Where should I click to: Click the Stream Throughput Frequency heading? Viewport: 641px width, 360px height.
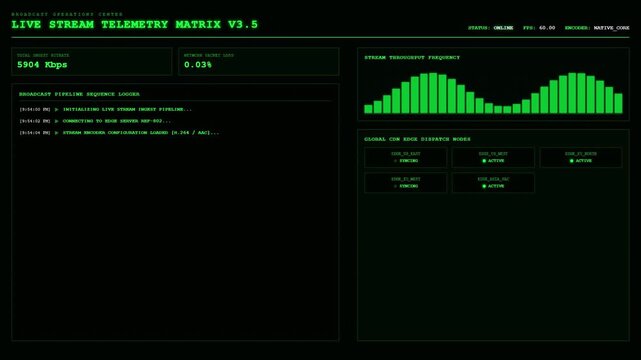tap(412, 58)
